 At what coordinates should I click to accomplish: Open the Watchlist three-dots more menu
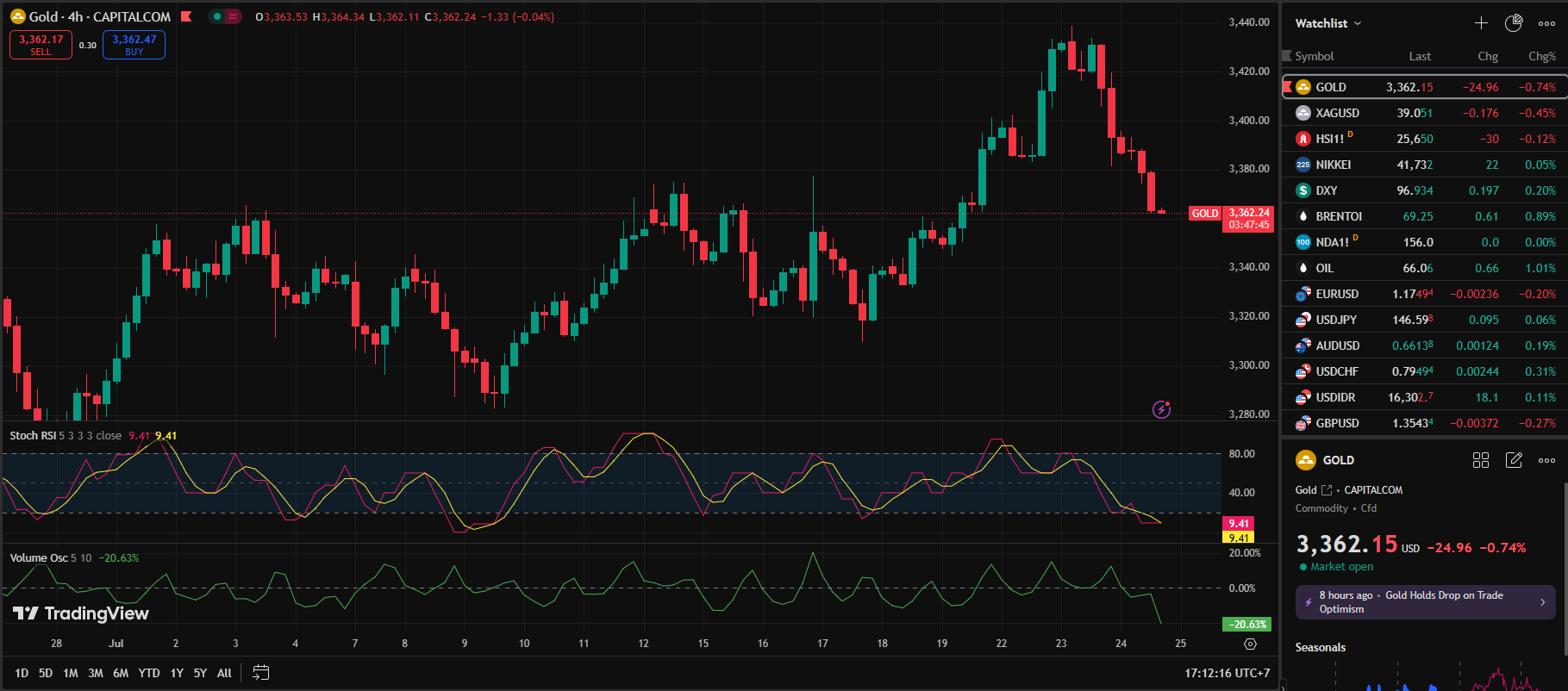[x=1547, y=23]
